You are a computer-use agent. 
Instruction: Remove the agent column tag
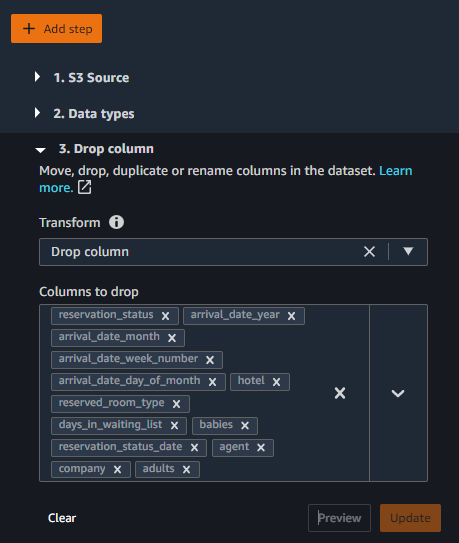click(261, 448)
